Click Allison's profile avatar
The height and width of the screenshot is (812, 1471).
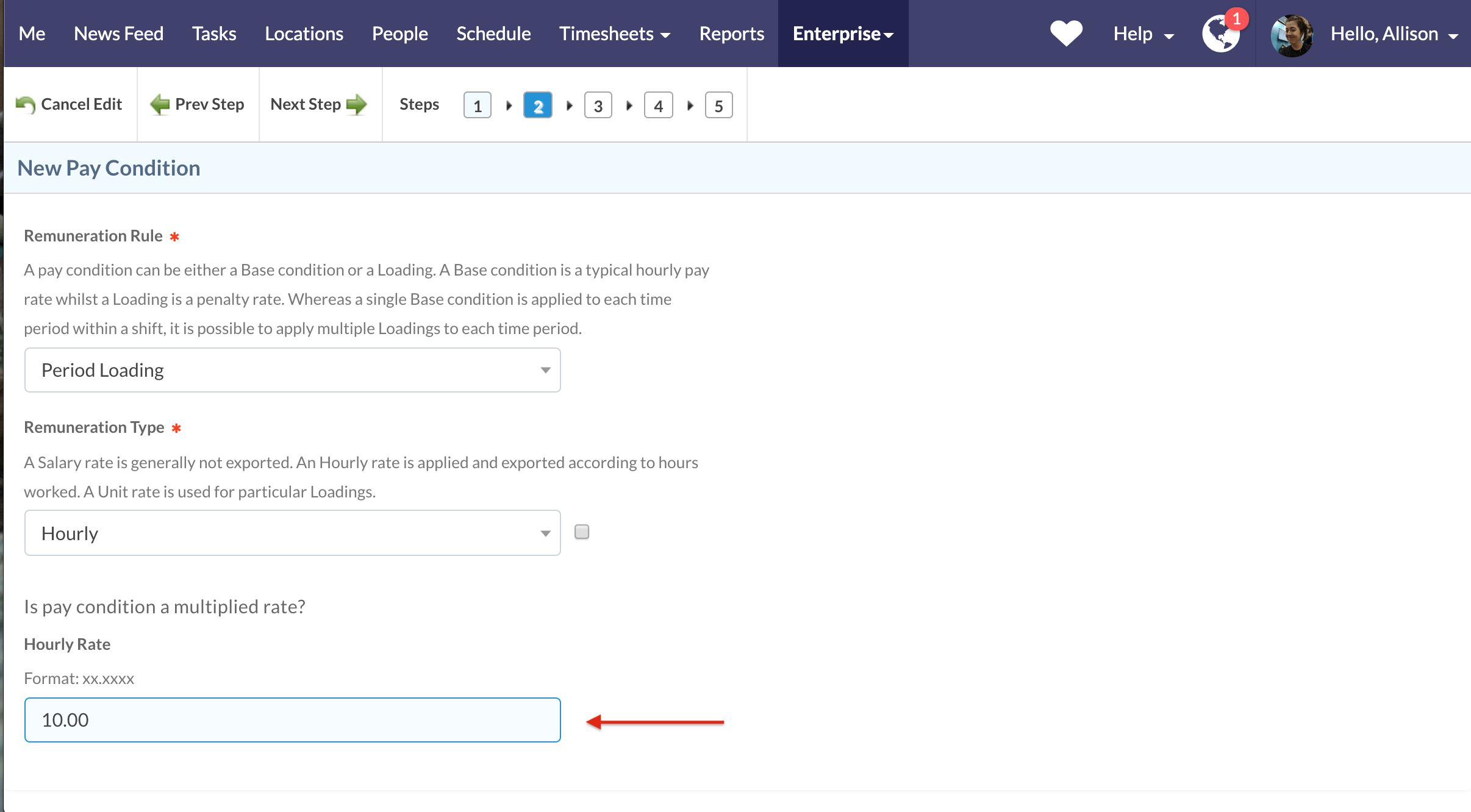coord(1291,35)
